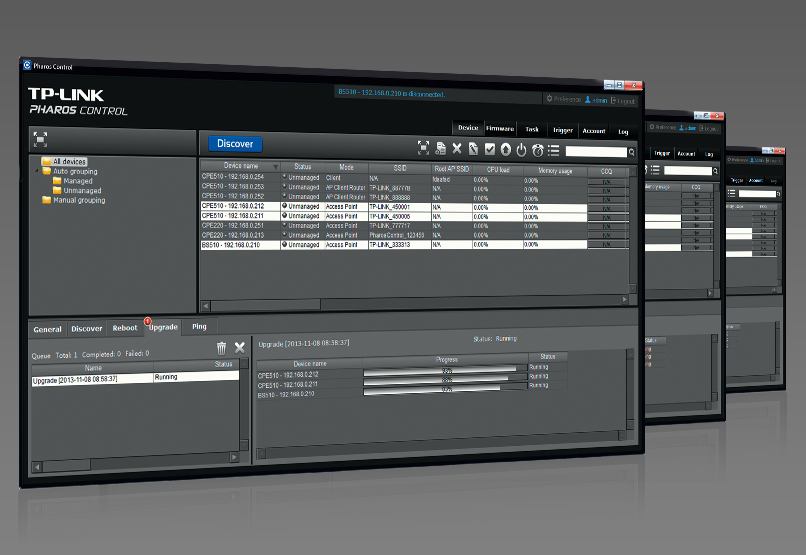Click the Logout link

pyautogui.click(x=623, y=101)
